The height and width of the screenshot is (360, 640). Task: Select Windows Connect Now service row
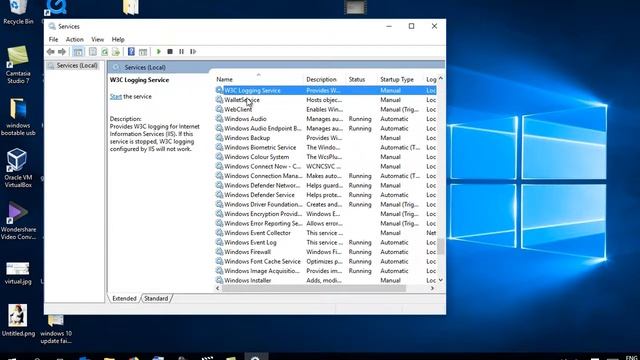326,167
